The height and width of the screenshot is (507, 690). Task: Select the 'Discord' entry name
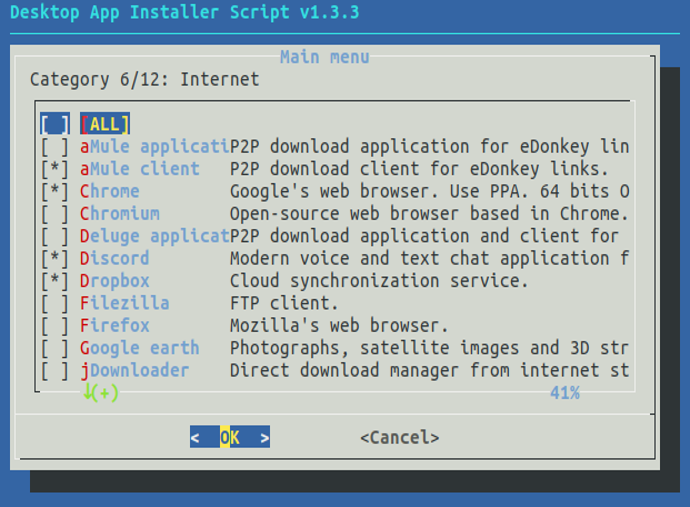[114, 258]
